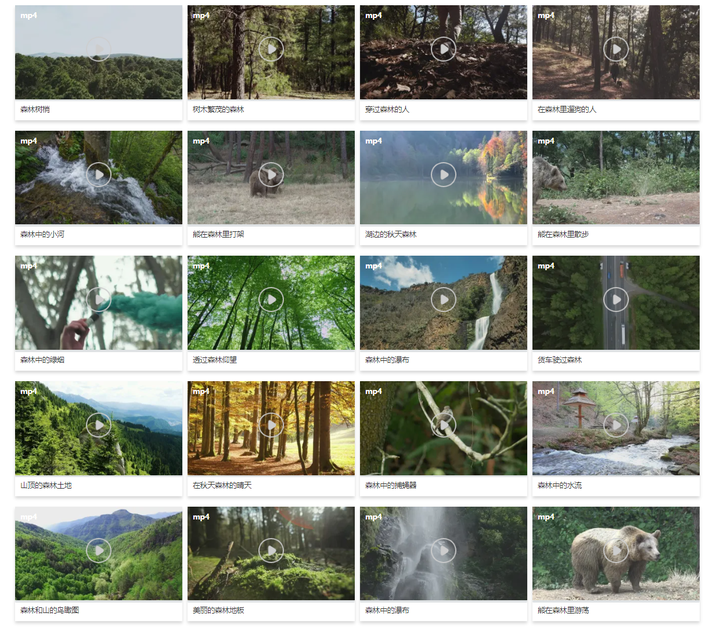Play the two bears fighting video
The image size is (720, 638).
(271, 175)
